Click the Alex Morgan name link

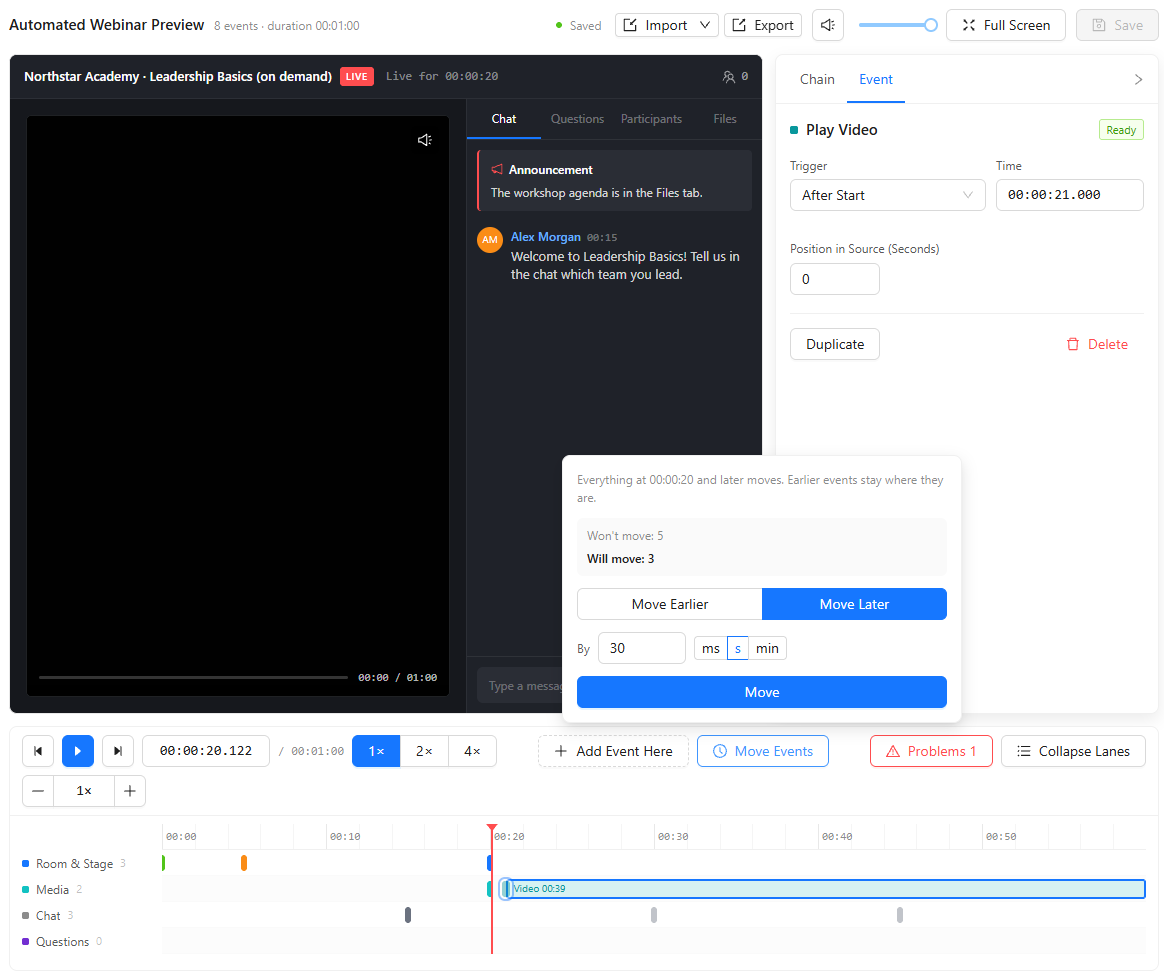pyautogui.click(x=546, y=237)
